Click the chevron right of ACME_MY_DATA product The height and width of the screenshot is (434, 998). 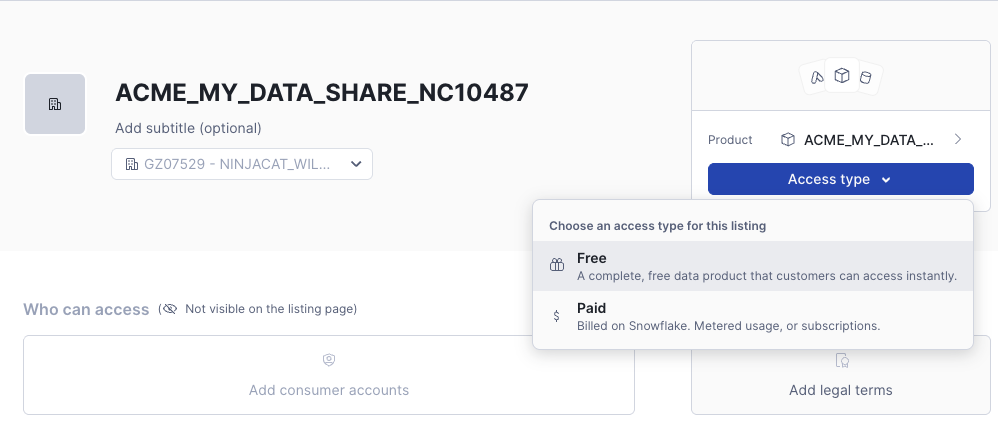957,140
